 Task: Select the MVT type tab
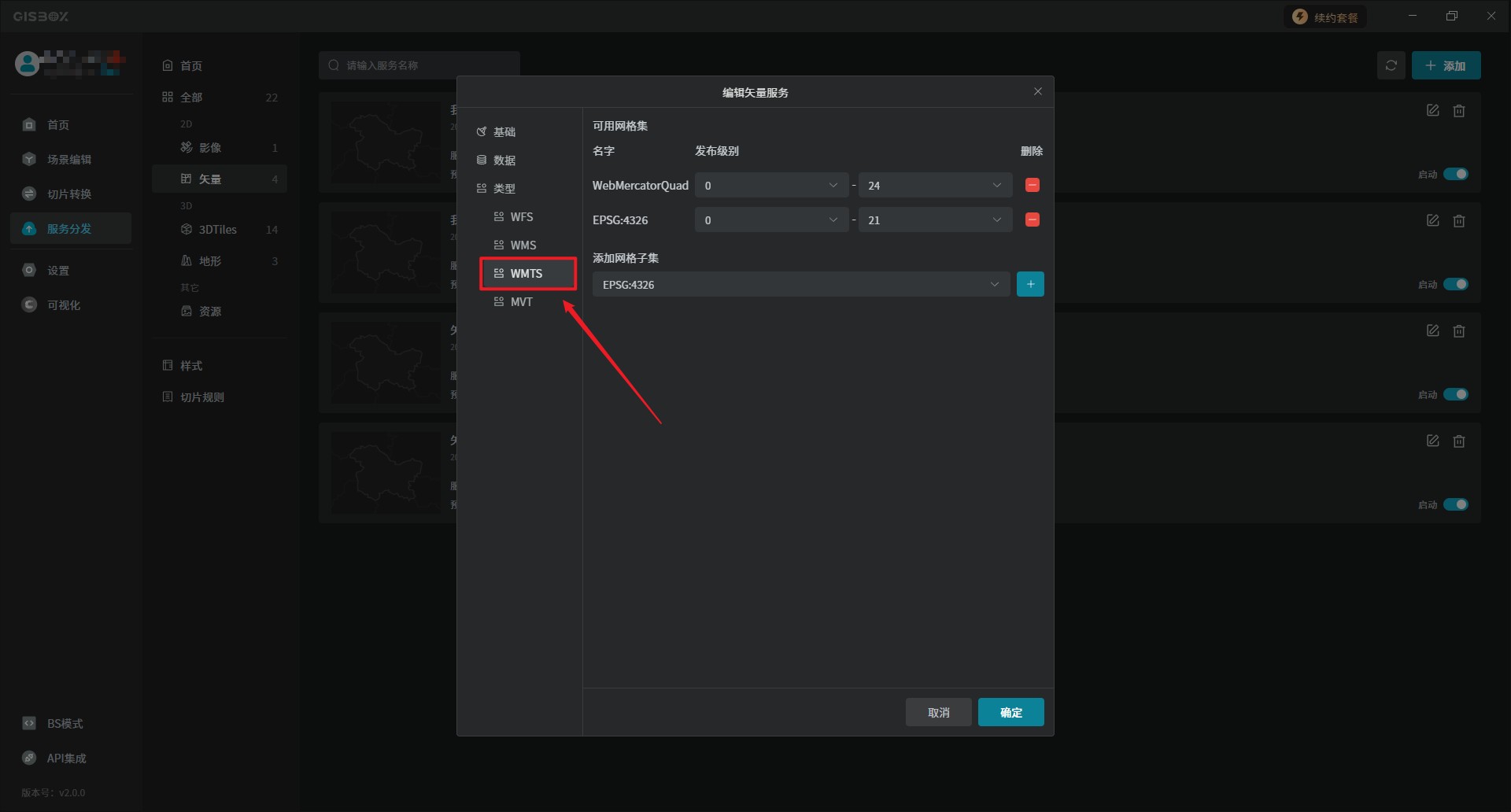click(x=521, y=302)
